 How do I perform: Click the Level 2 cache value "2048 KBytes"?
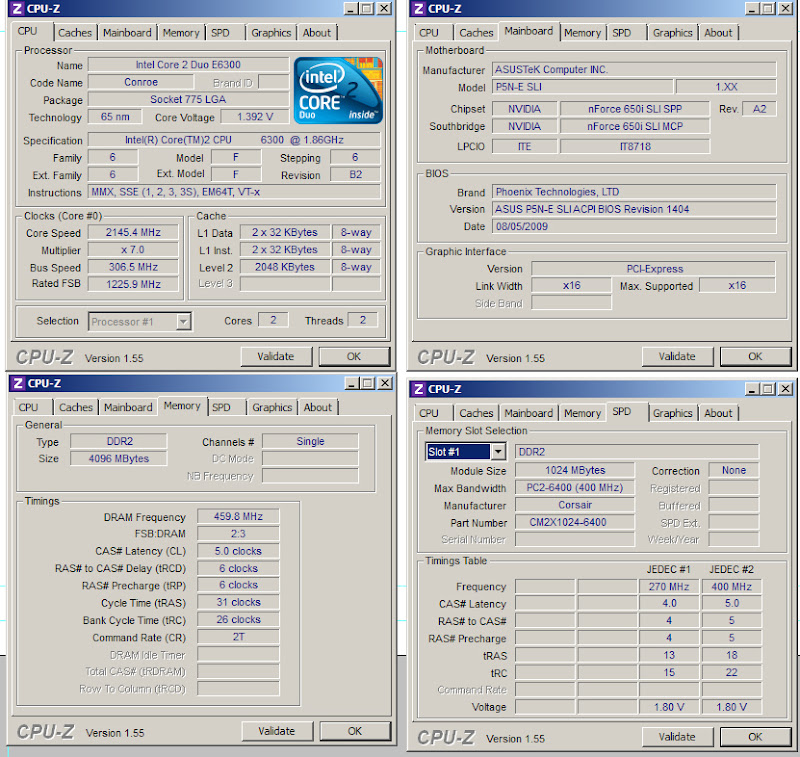[x=285, y=267]
